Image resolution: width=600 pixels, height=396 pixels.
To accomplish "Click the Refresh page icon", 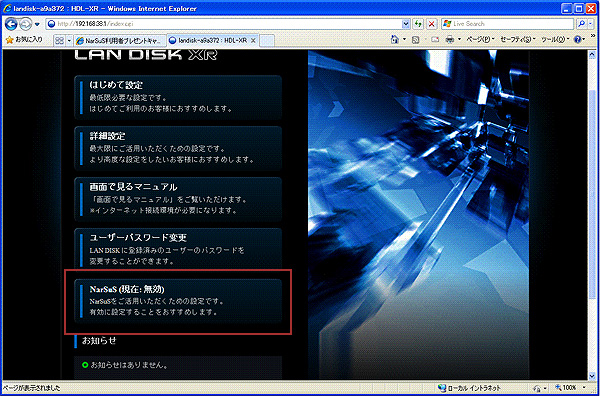I will coord(419,24).
